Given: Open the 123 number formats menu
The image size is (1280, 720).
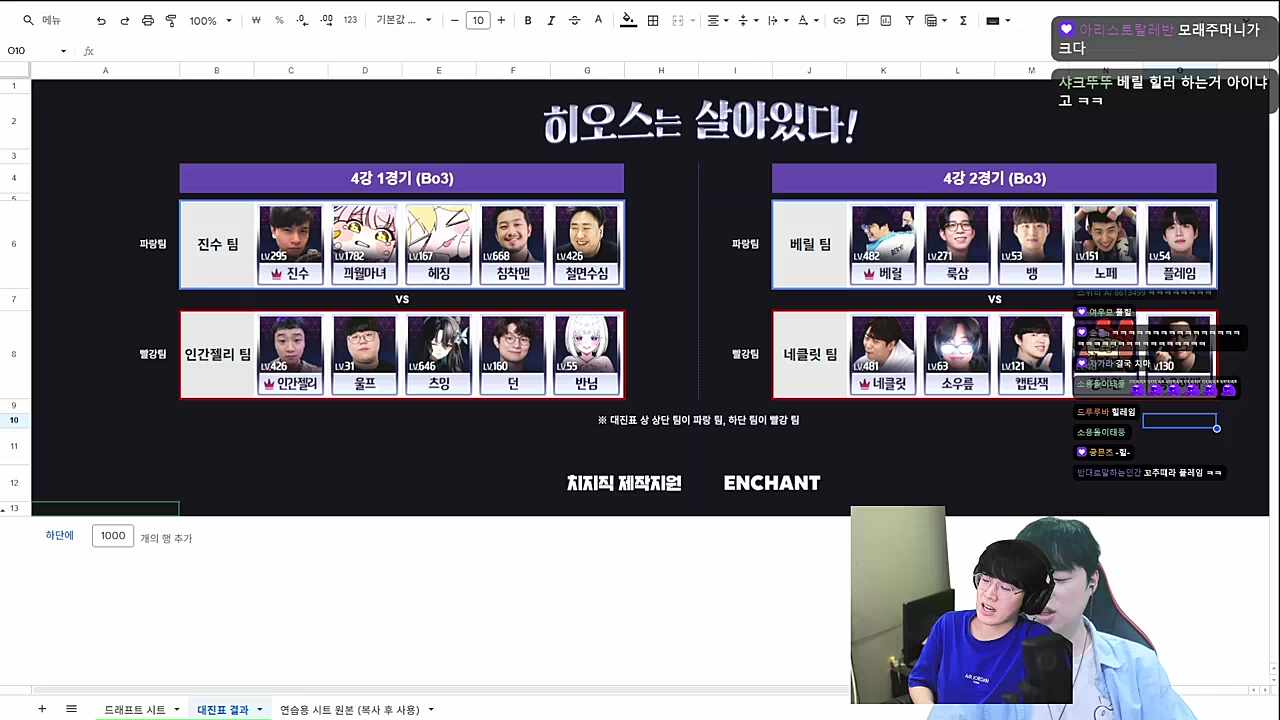Looking at the screenshot, I should (350, 20).
